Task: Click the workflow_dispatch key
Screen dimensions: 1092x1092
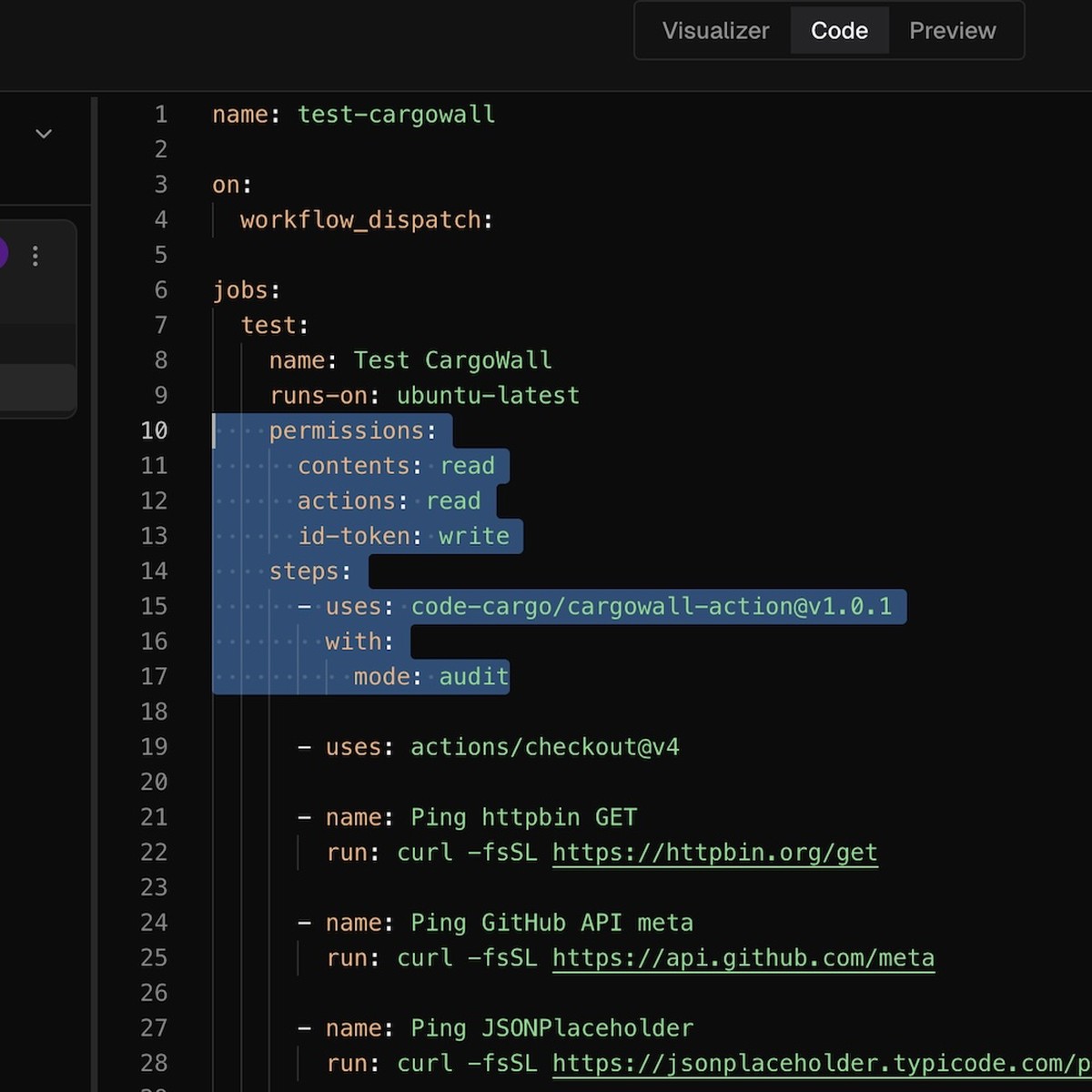Action: tap(360, 220)
